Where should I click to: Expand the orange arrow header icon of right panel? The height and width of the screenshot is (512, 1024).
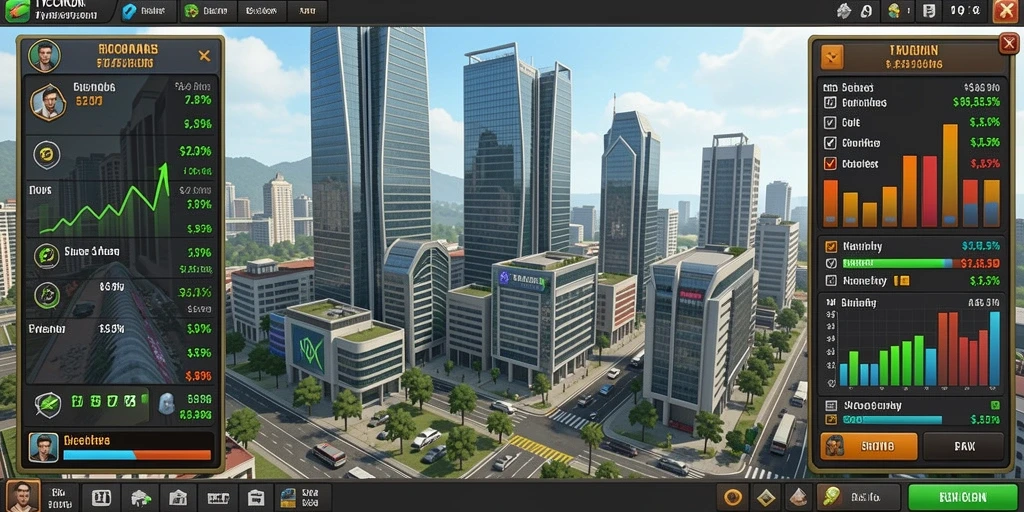pos(832,57)
